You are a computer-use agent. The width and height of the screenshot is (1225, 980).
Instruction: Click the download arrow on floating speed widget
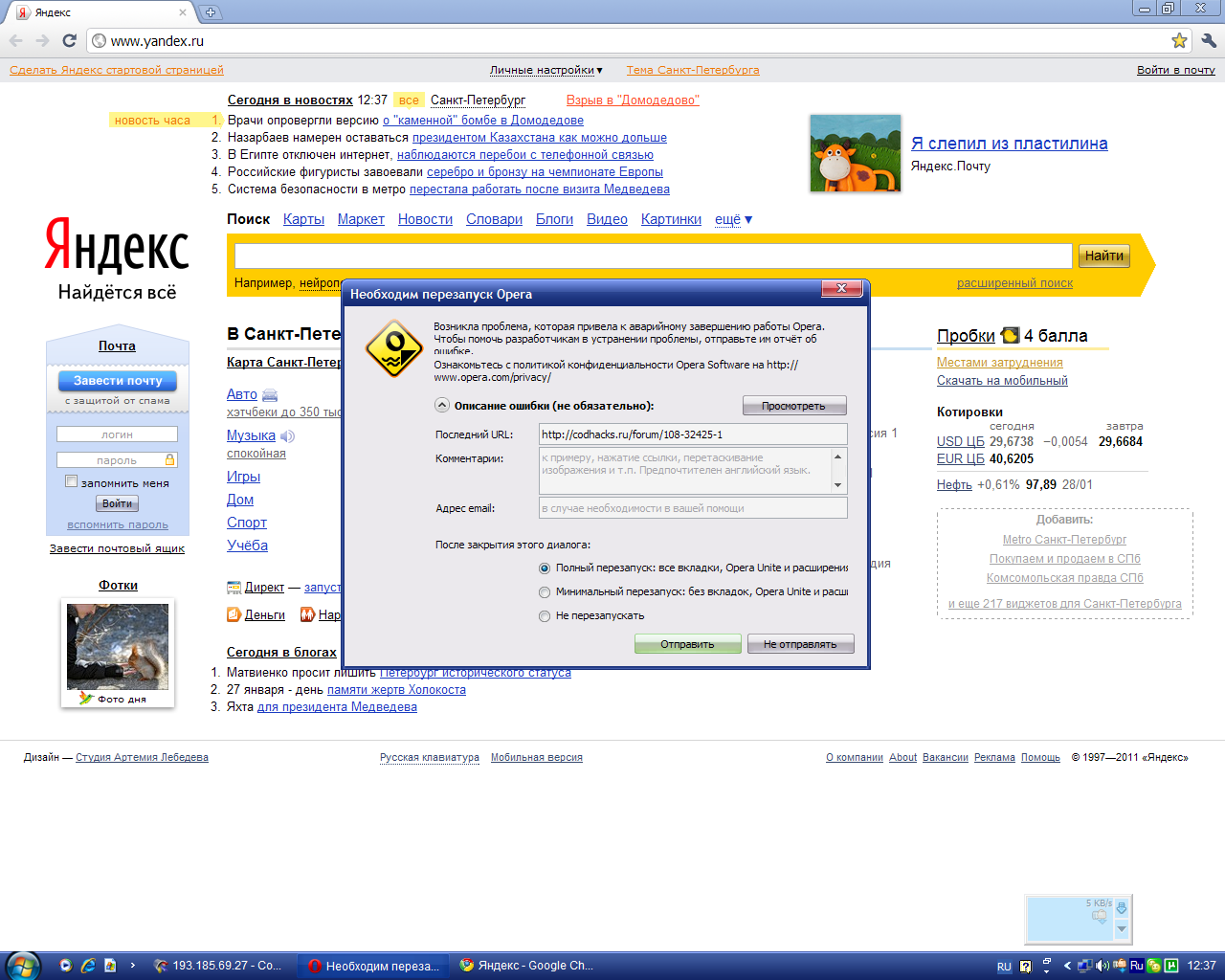(1122, 907)
